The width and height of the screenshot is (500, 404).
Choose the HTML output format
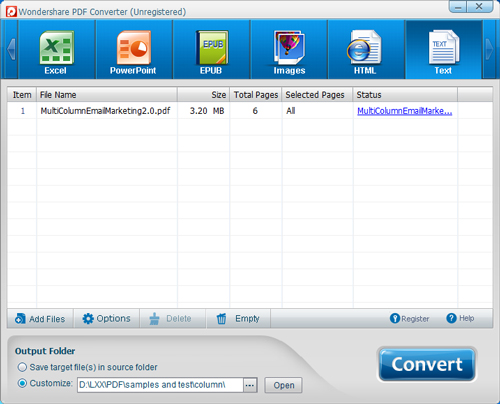(x=366, y=50)
